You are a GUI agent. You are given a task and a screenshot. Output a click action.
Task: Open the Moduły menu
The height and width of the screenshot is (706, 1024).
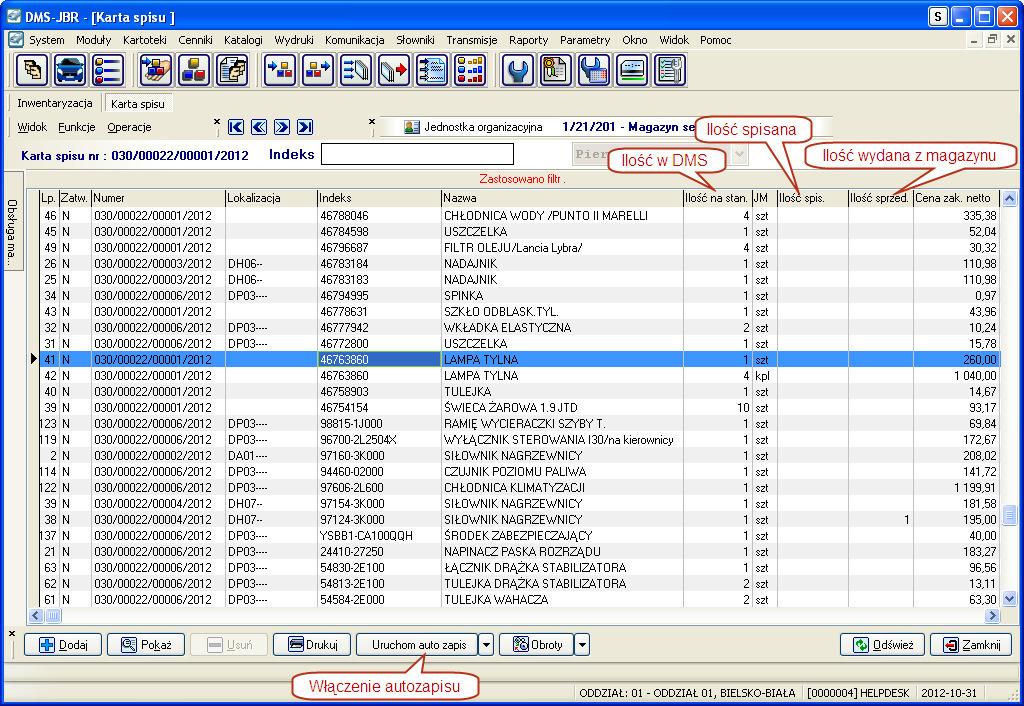click(93, 40)
